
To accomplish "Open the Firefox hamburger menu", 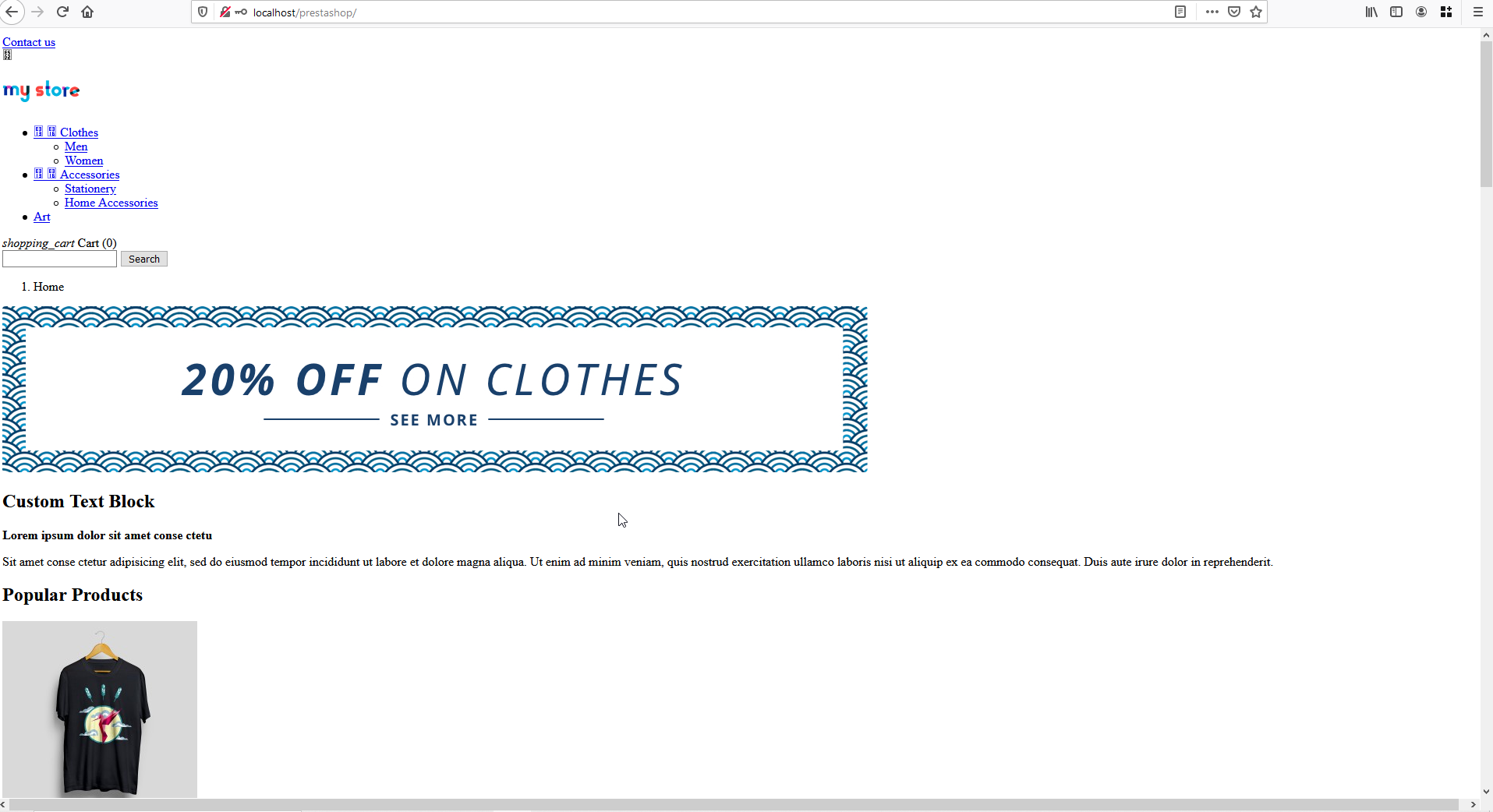I will click(1477, 12).
